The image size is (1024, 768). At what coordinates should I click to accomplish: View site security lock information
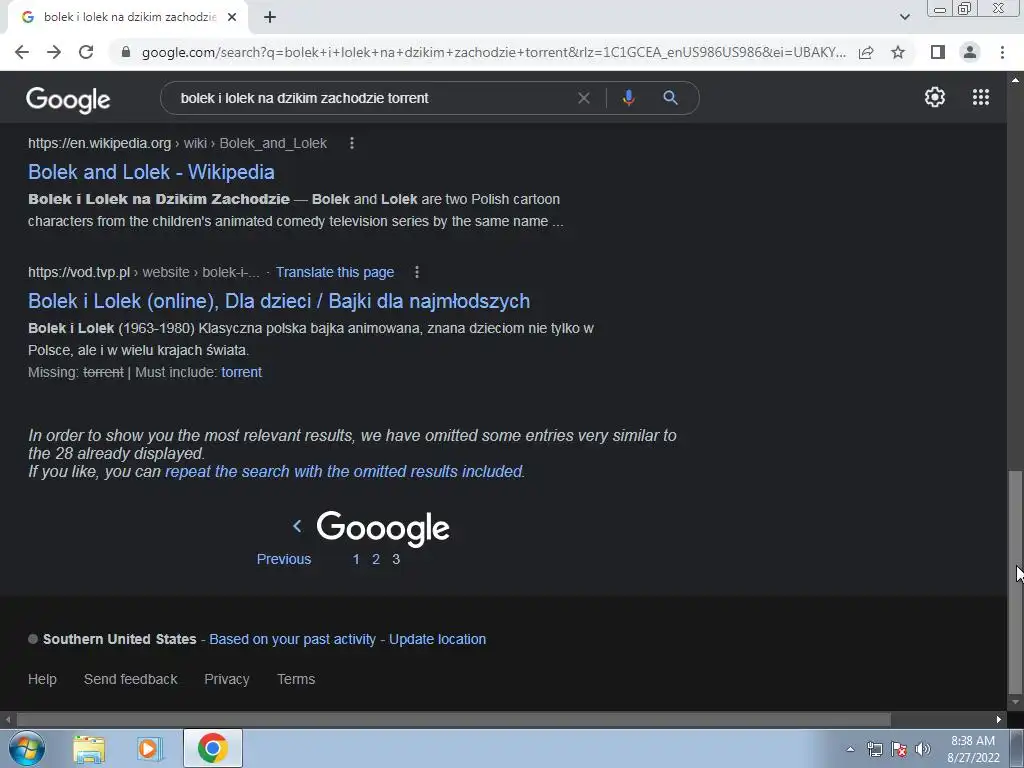[126, 52]
